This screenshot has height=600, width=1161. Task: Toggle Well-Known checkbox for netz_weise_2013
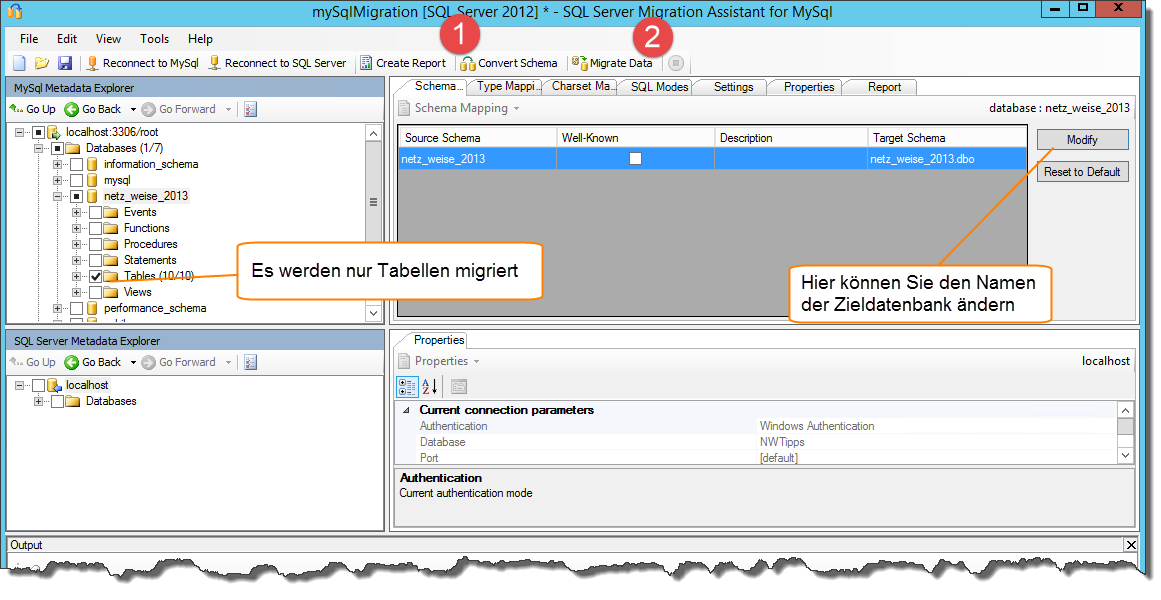(635, 158)
